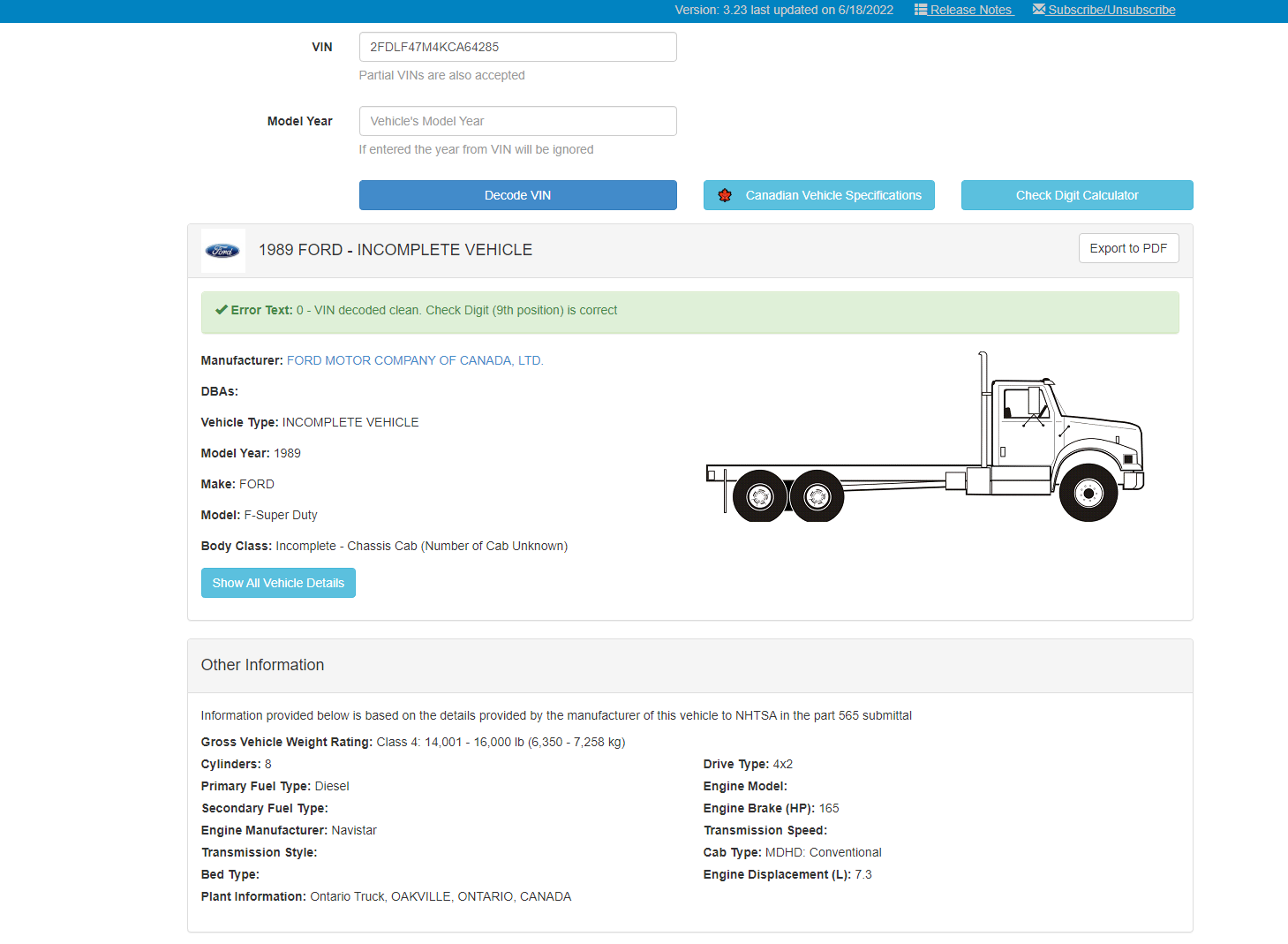
Task: Click the Other Information section header
Action: pyautogui.click(x=262, y=665)
